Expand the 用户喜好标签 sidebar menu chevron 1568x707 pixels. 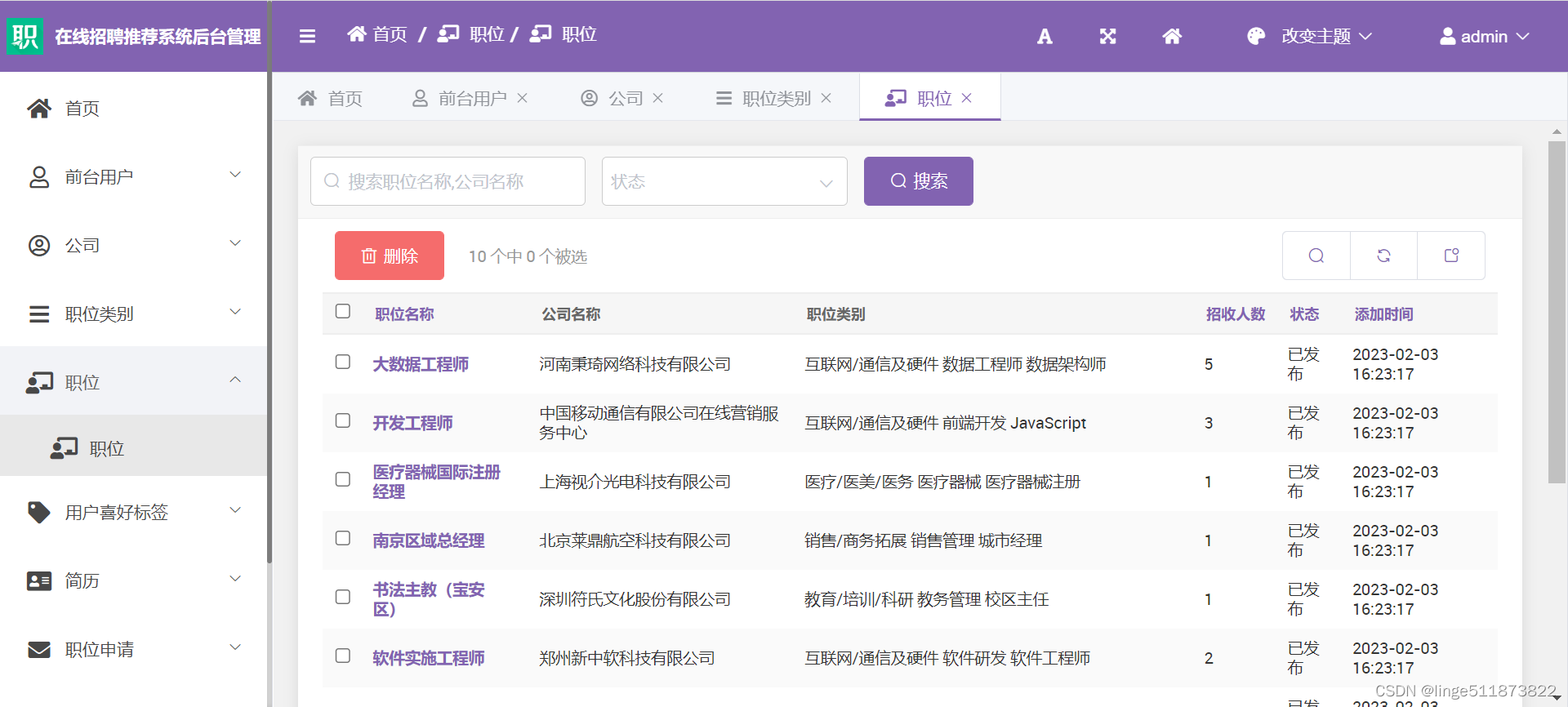(x=235, y=510)
